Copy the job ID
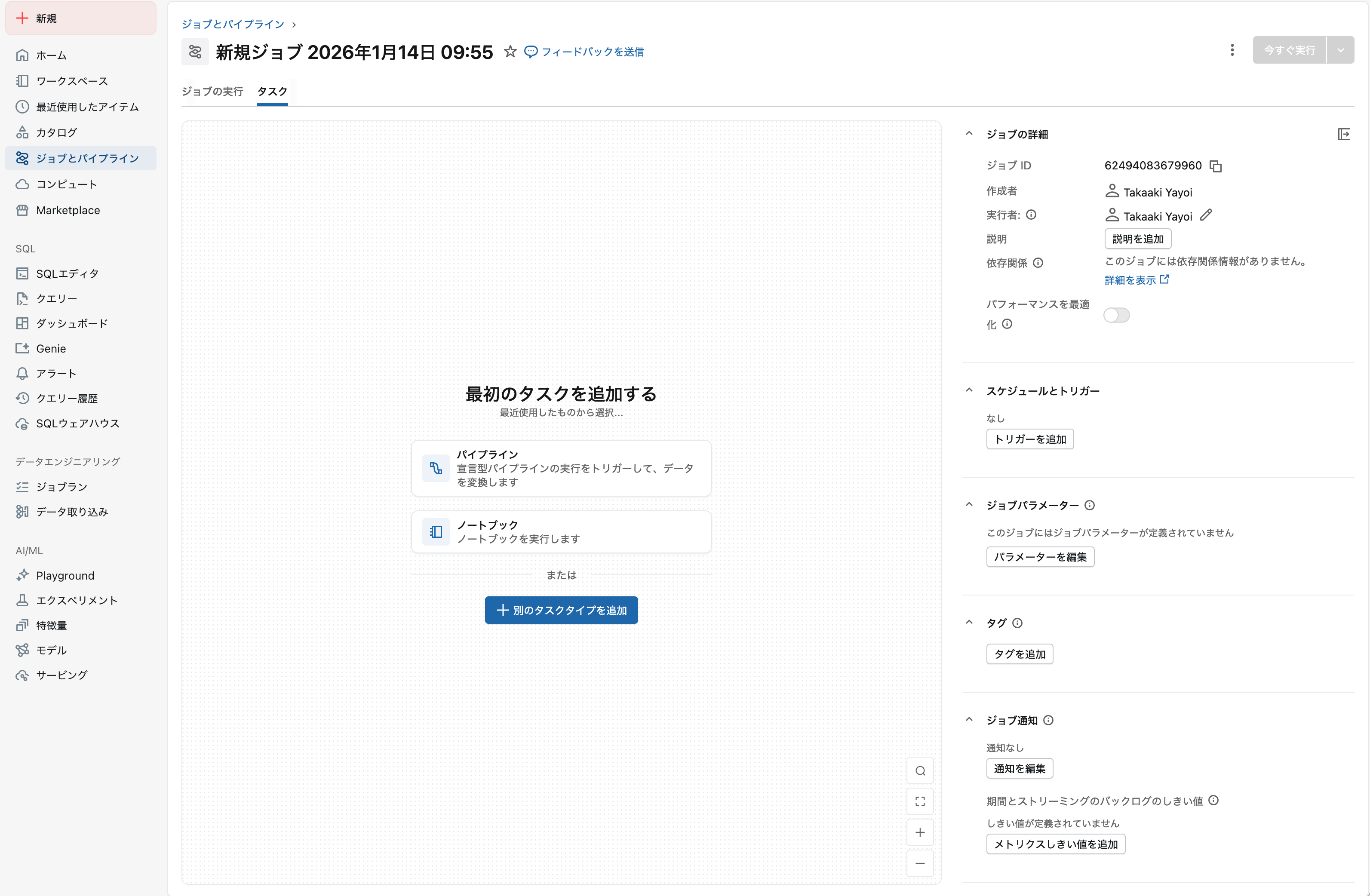The image size is (1370, 896). tap(1216, 166)
